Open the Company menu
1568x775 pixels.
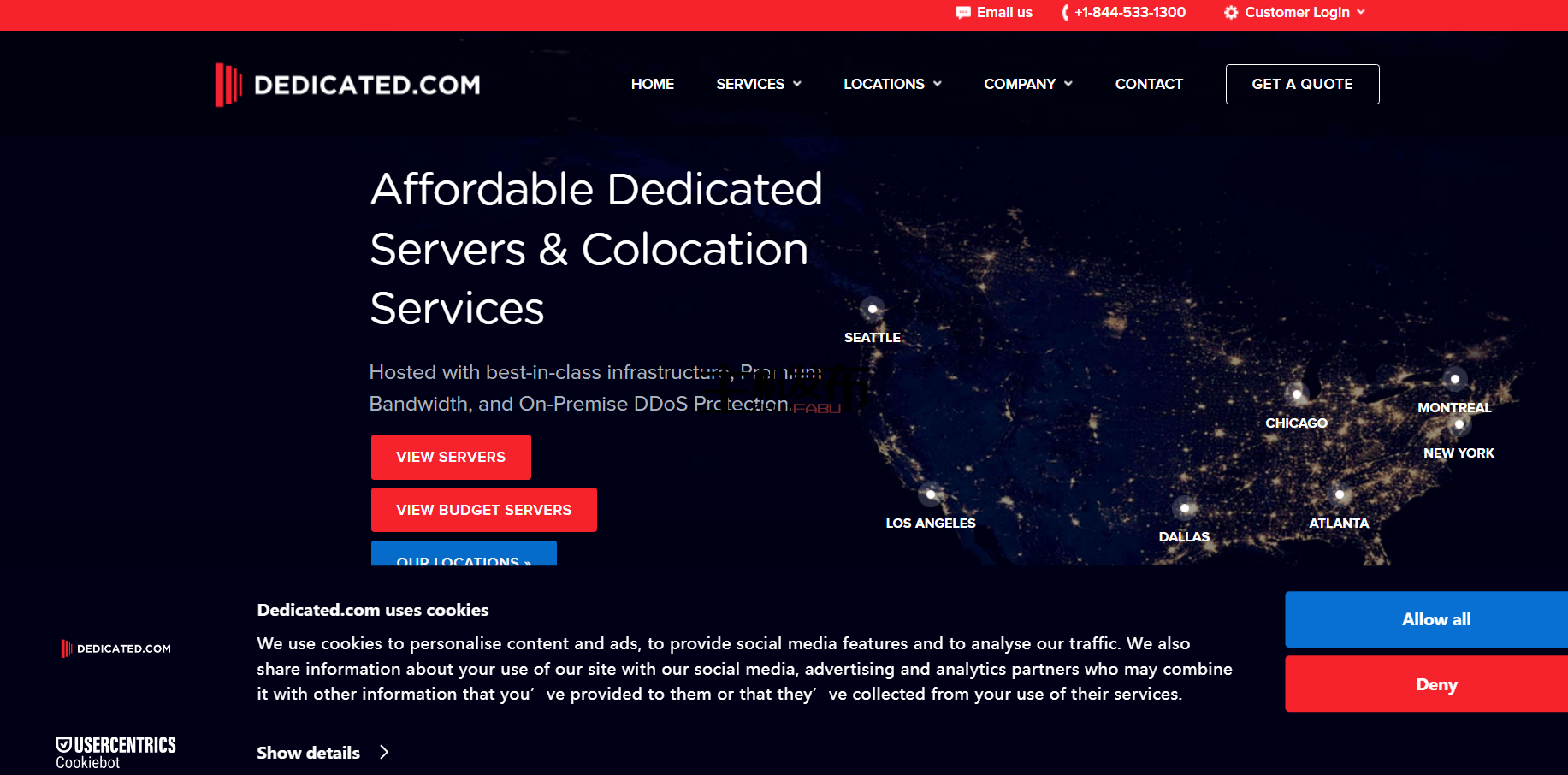click(1027, 84)
